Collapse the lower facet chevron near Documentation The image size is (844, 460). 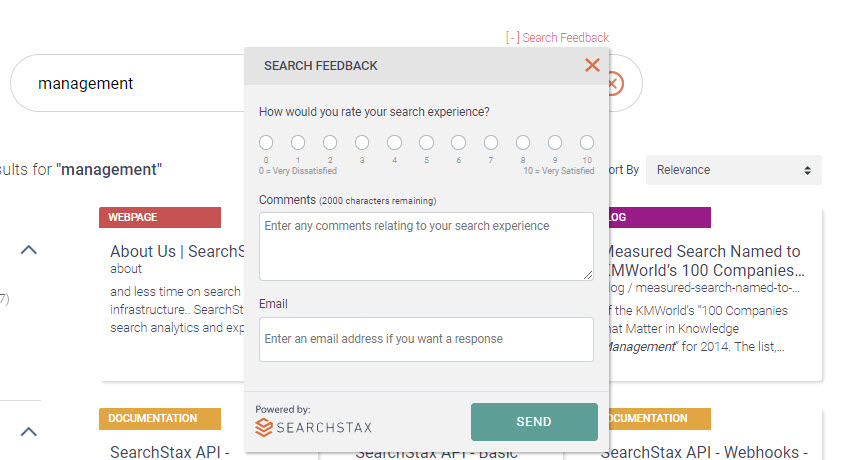29,431
